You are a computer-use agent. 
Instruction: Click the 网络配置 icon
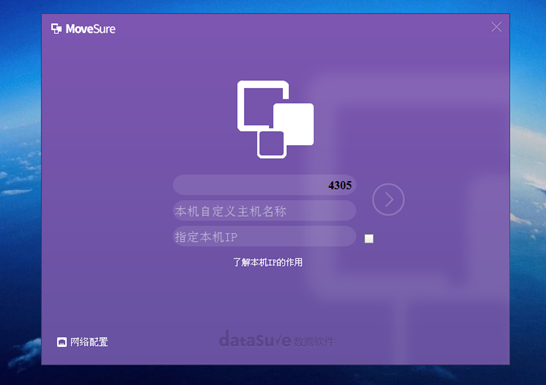pos(62,342)
